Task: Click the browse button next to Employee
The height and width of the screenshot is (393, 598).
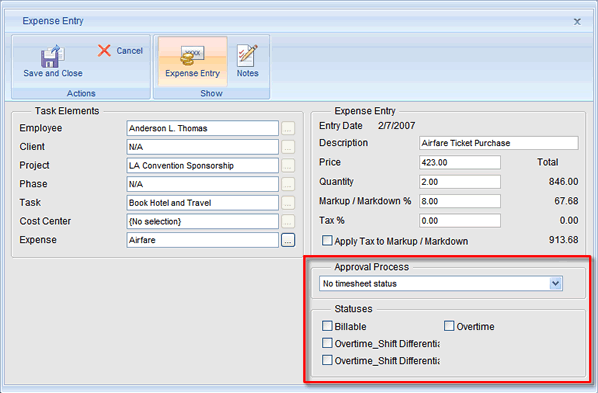Action: click(x=288, y=128)
